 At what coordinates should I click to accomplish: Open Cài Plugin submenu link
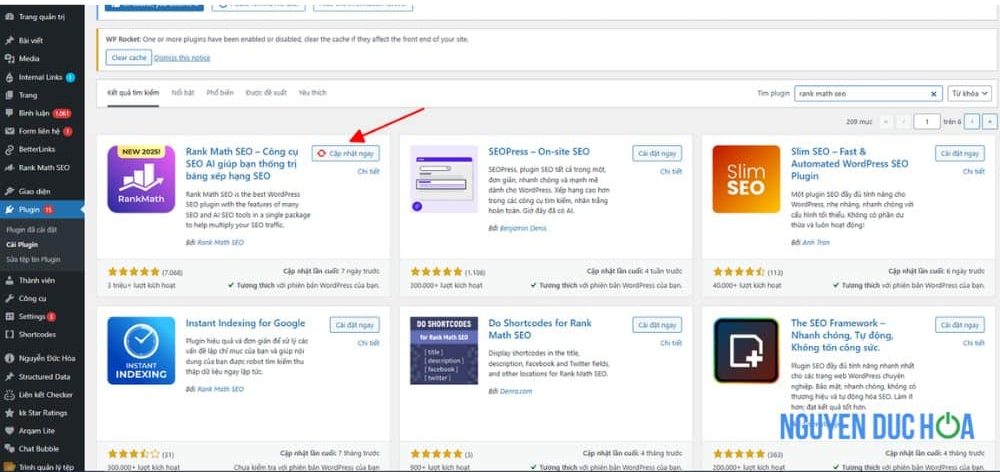tap(22, 244)
